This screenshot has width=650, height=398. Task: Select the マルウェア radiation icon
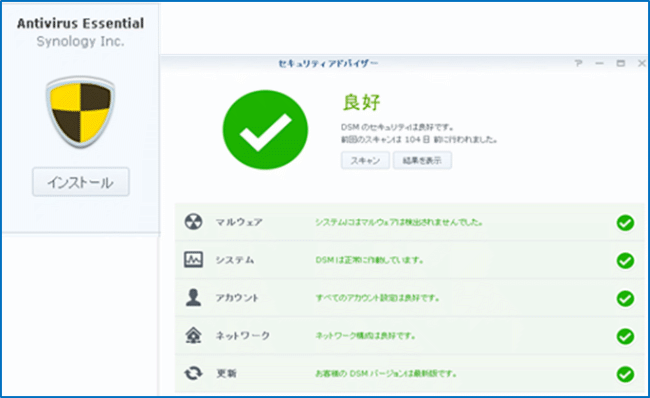coord(193,222)
